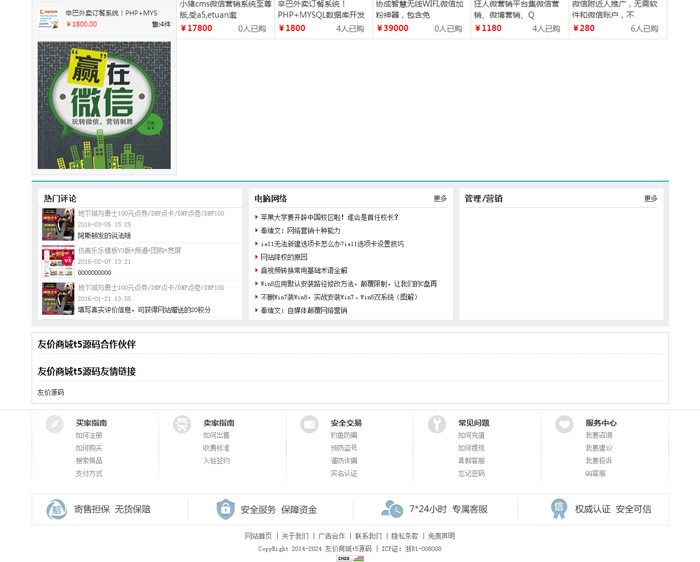Click the 寄售担保 compensation badge icon
The height and width of the screenshot is (562, 700).
pyautogui.click(x=57, y=509)
